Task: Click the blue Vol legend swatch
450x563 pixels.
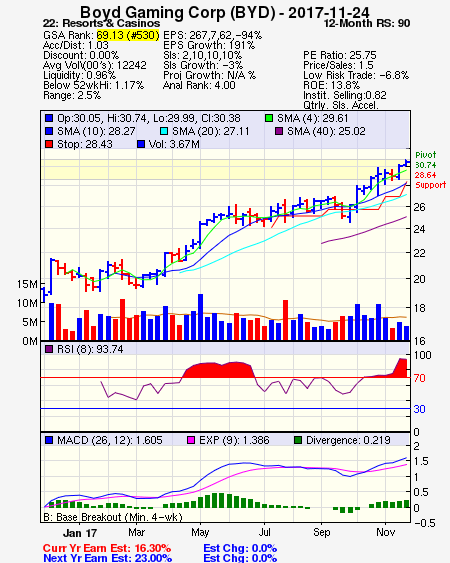Action: tap(141, 144)
